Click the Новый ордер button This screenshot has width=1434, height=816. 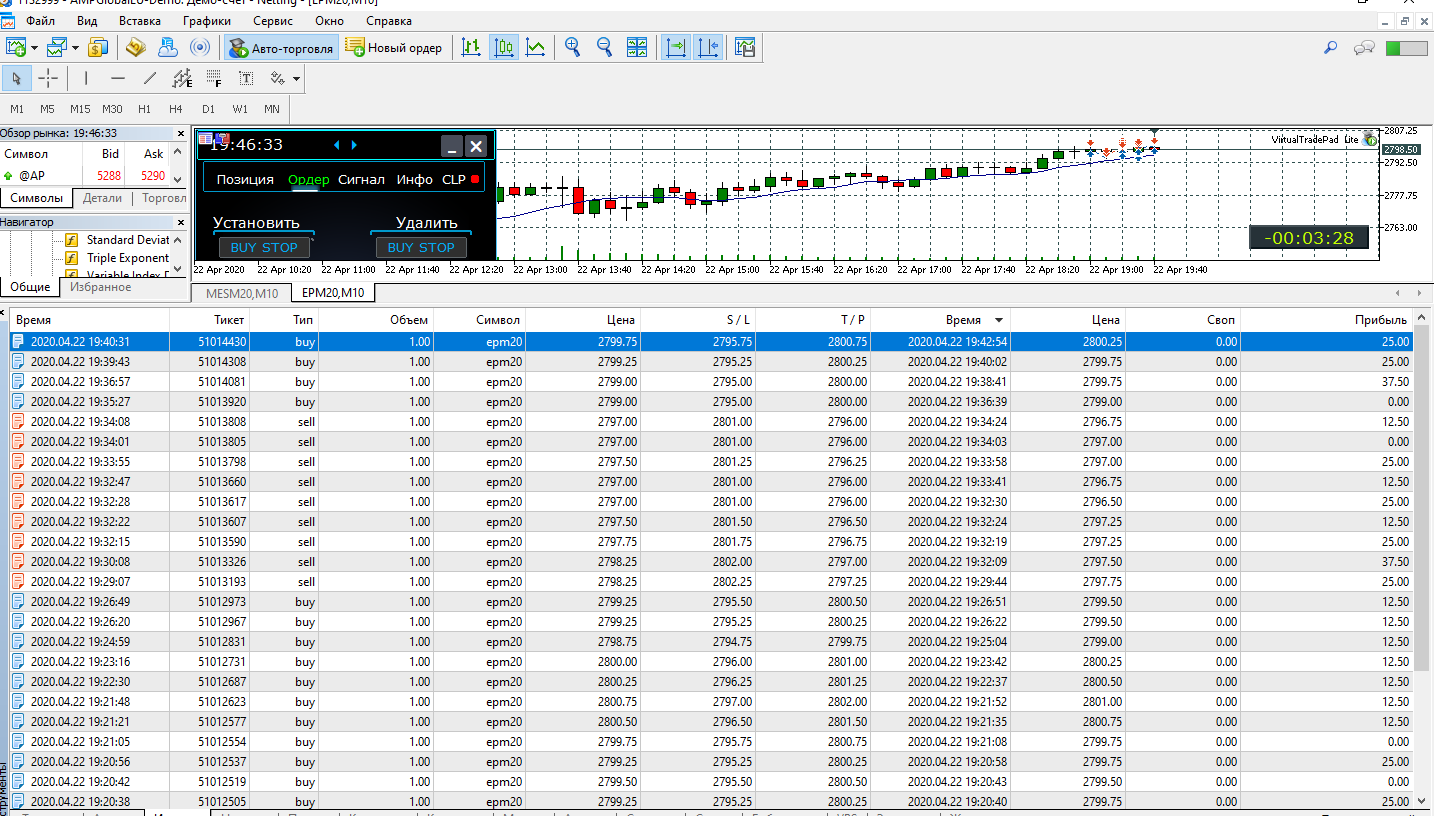394,48
